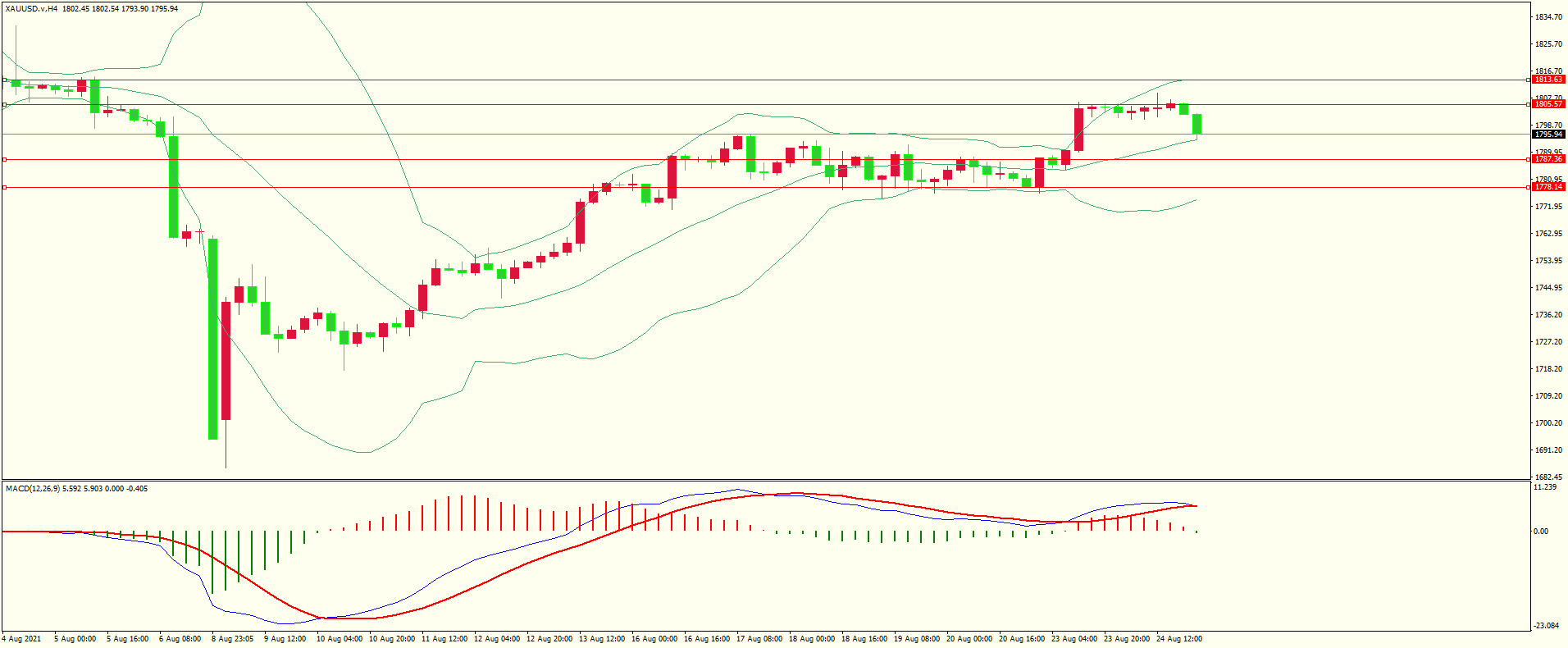1568x648 pixels.
Task: Click the 23 Aug 20:00 time label
Action: (1127, 639)
